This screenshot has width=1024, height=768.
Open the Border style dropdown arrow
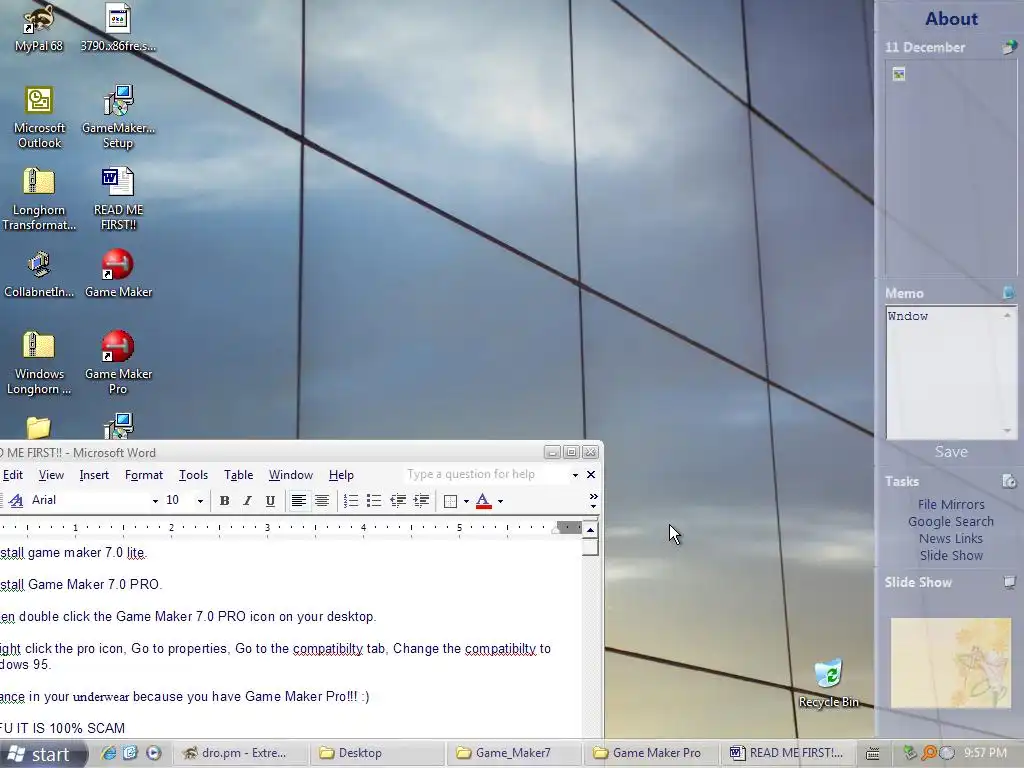(x=466, y=502)
